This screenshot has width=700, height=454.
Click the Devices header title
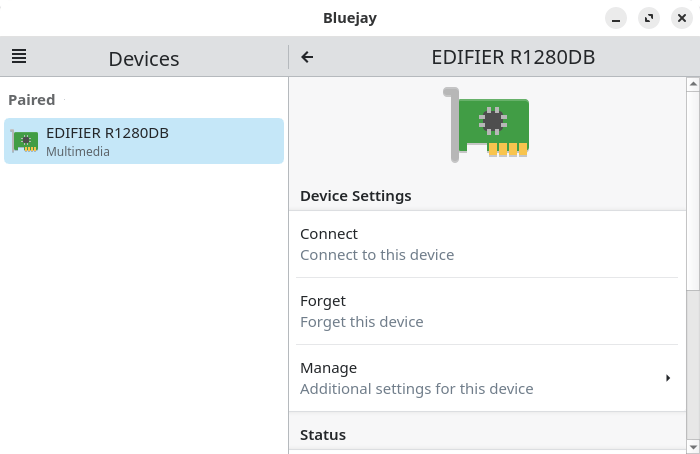click(x=144, y=59)
